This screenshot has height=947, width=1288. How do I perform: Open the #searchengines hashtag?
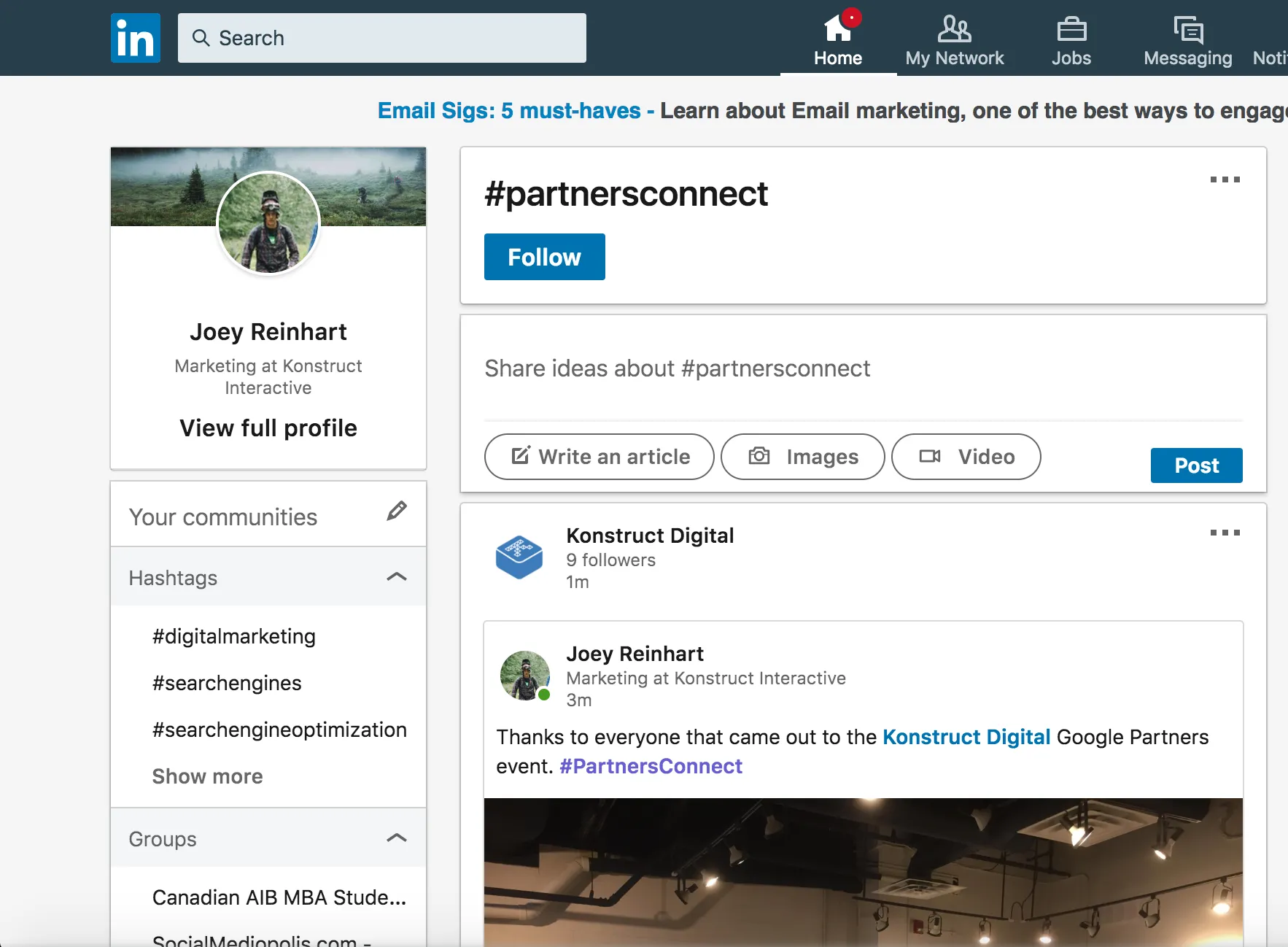click(x=227, y=683)
